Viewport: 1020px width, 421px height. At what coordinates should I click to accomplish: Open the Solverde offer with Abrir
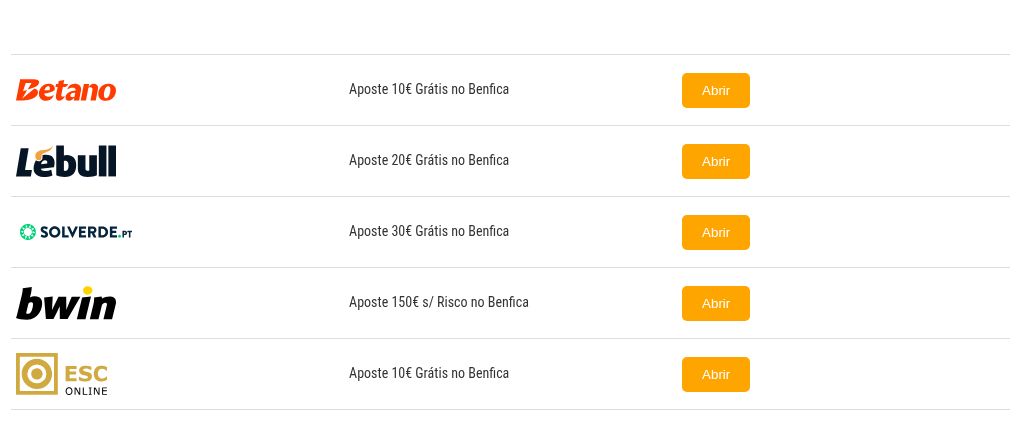(x=715, y=232)
